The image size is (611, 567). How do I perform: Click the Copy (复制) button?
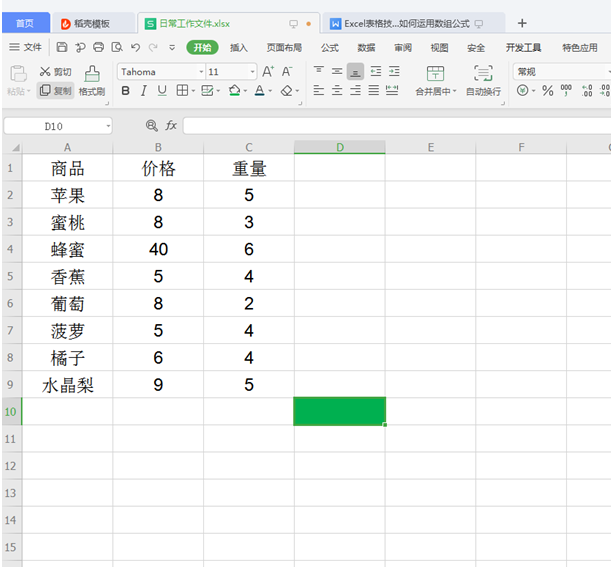[55, 91]
